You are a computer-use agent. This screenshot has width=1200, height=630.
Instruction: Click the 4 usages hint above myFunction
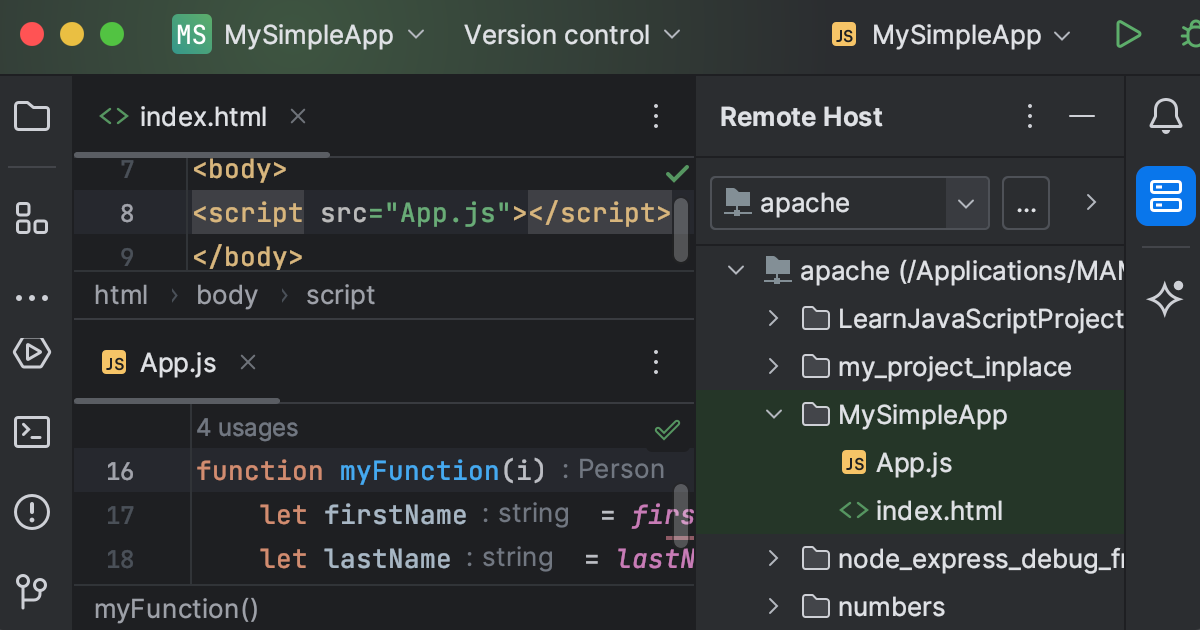pos(246,427)
